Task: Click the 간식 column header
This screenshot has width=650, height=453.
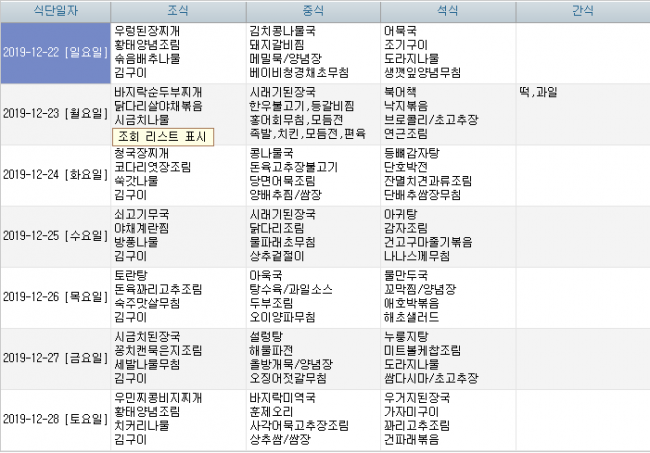Action: click(581, 10)
